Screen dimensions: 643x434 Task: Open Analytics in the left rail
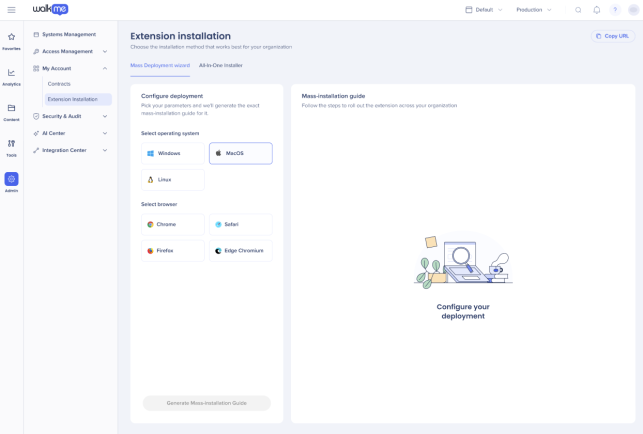[x=11, y=77]
